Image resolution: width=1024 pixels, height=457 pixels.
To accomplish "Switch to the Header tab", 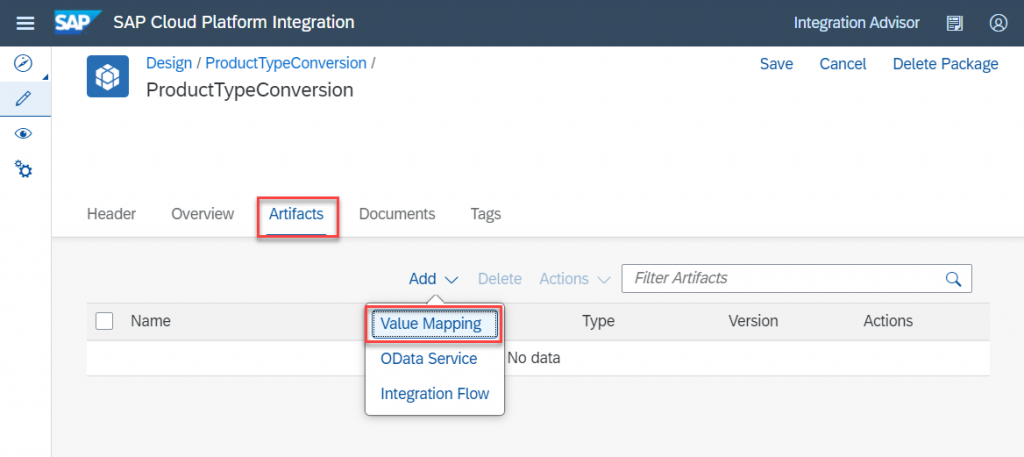I will pyautogui.click(x=111, y=214).
